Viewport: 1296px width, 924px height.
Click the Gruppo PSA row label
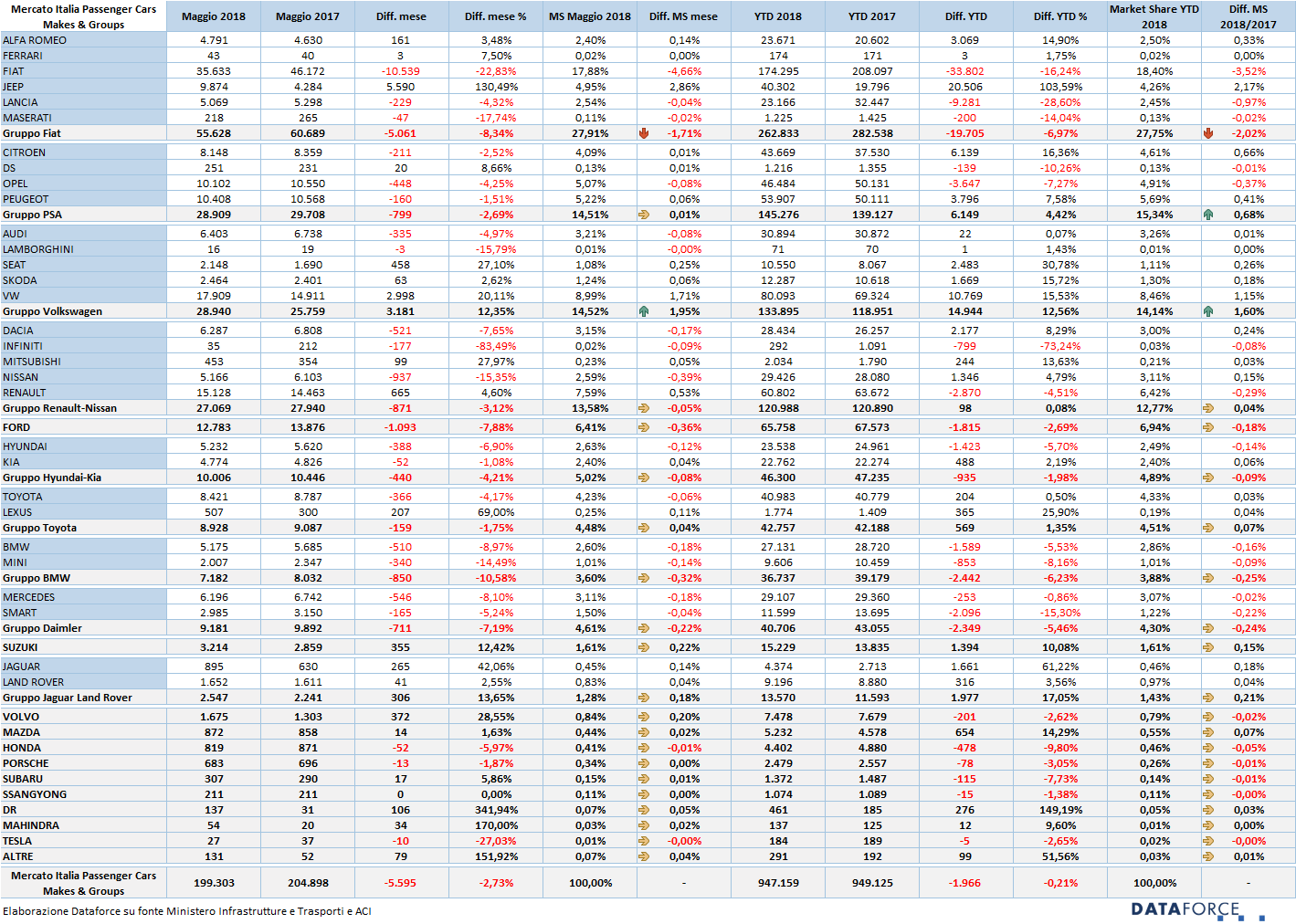click(x=33, y=215)
